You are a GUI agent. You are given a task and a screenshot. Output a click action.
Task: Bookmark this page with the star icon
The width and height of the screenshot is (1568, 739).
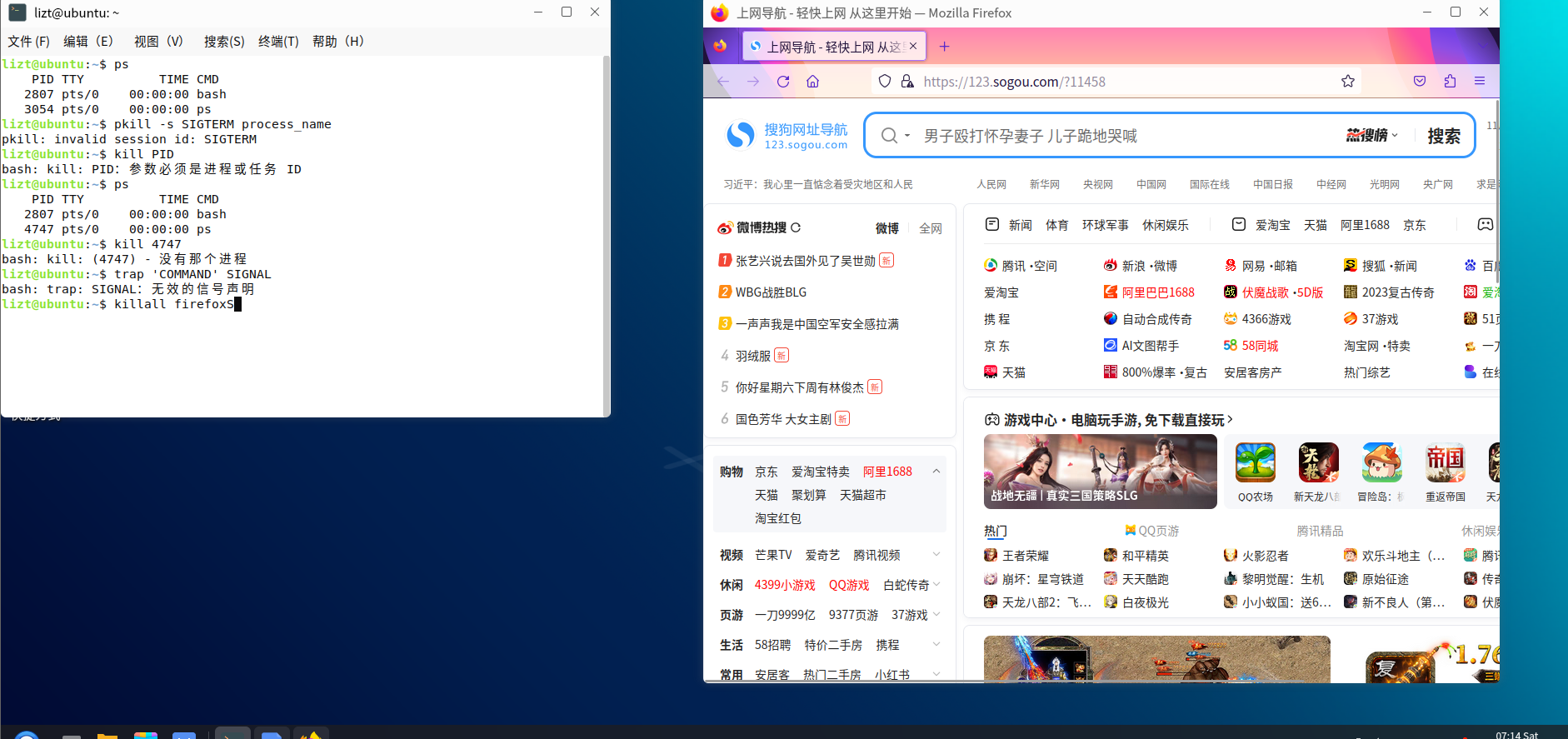(1348, 81)
